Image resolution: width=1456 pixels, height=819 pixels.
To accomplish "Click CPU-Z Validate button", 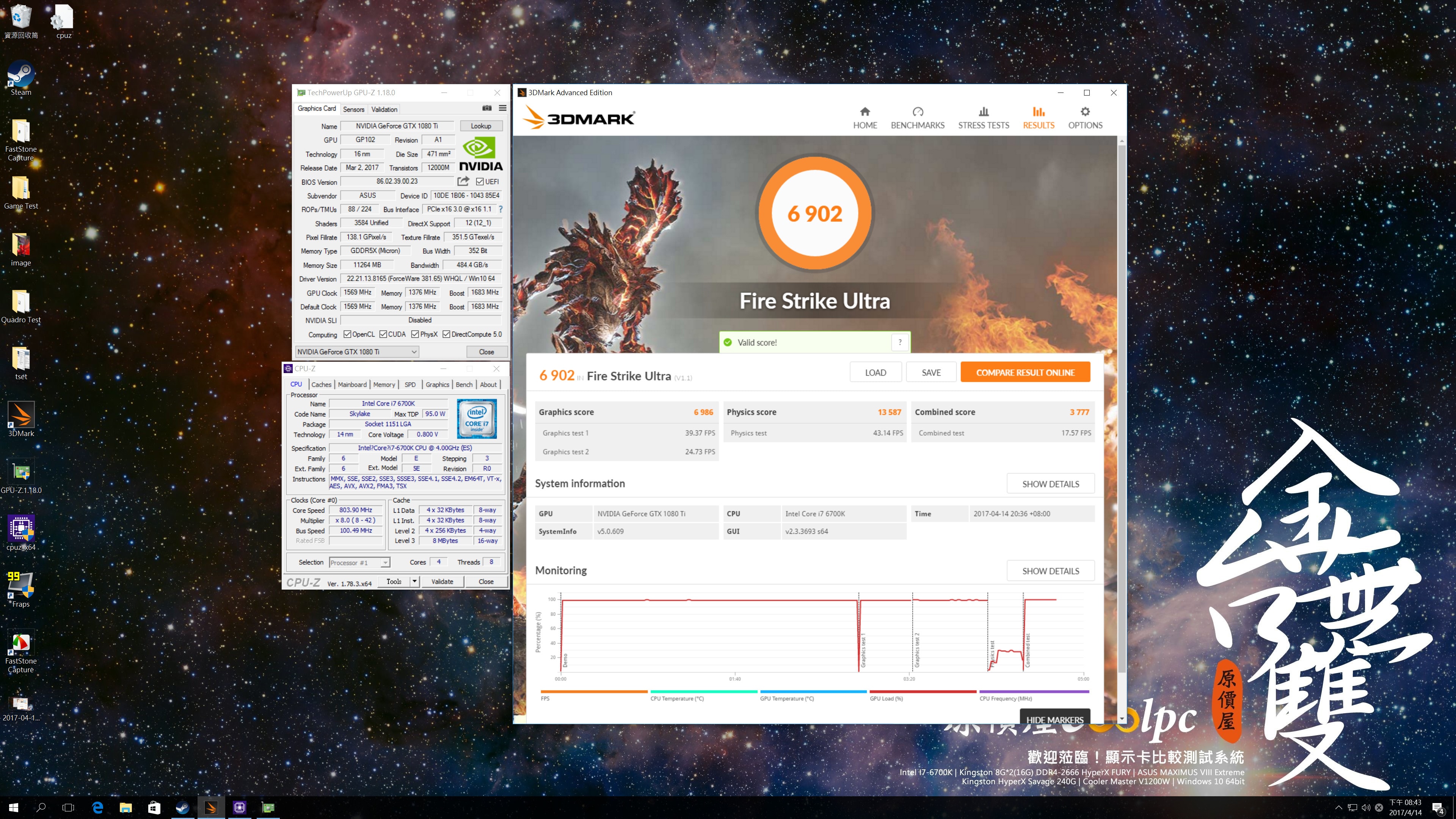I will tap(442, 581).
